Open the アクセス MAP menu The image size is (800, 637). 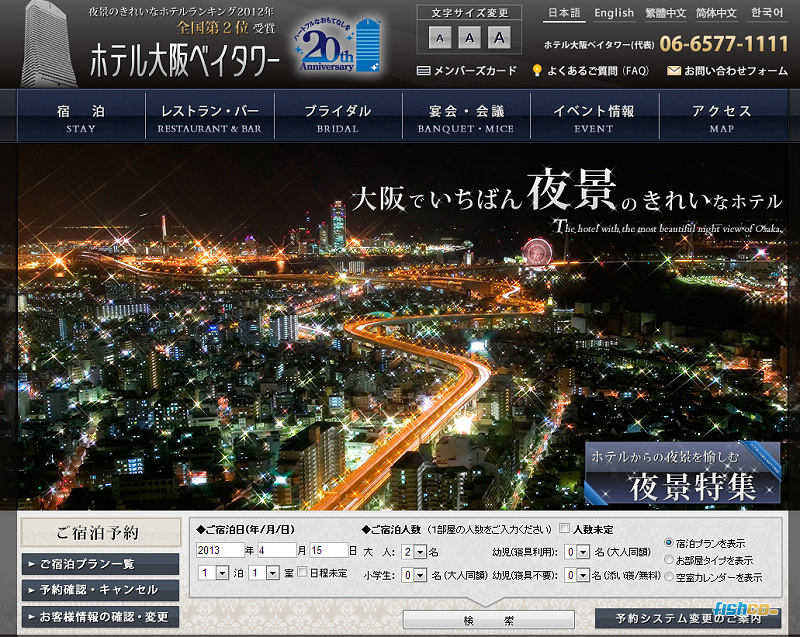pyautogui.click(x=722, y=116)
